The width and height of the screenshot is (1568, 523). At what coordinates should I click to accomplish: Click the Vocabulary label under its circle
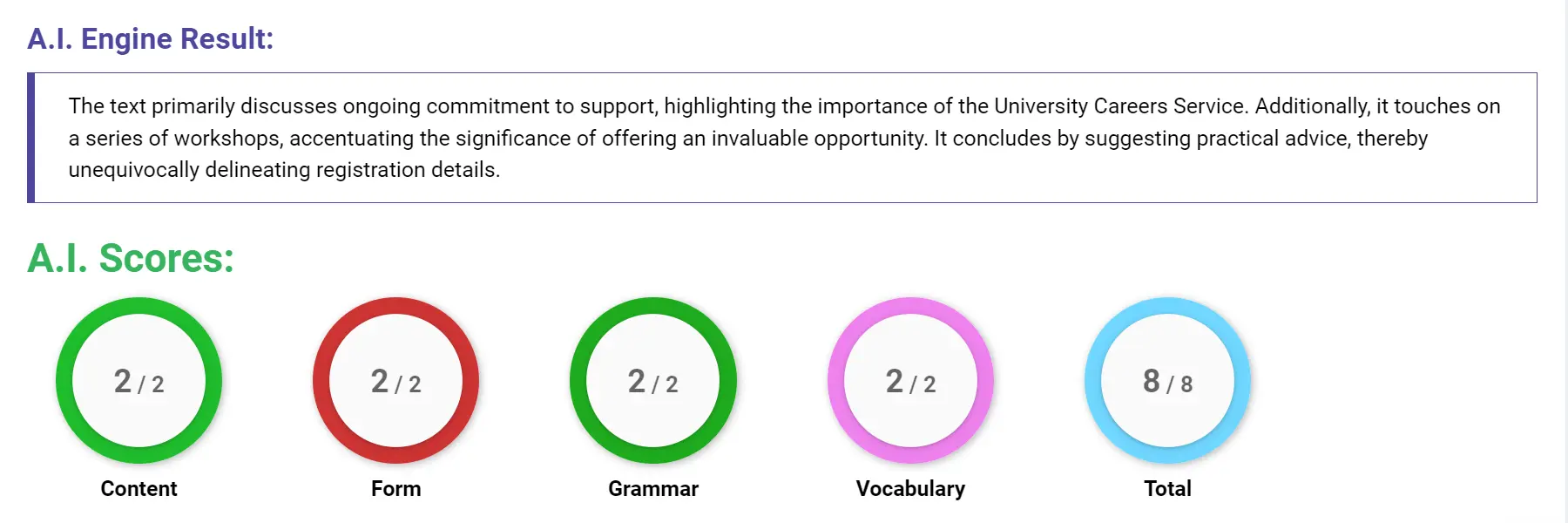[911, 489]
